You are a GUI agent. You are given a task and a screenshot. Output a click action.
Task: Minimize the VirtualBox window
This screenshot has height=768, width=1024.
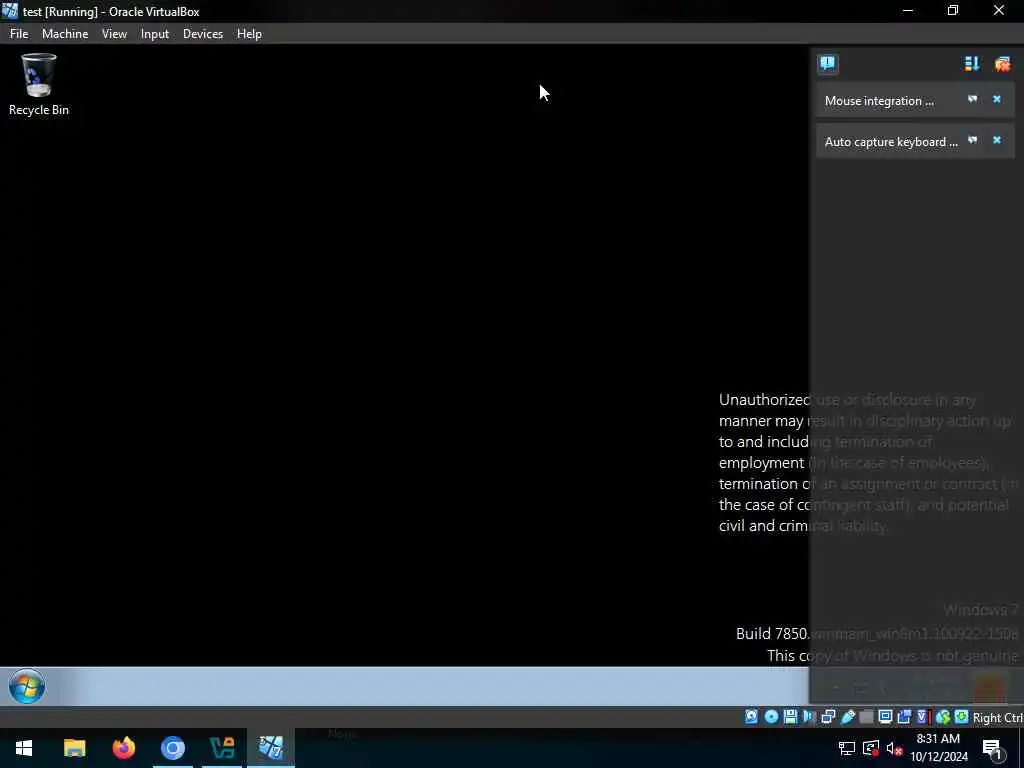pos(908,10)
